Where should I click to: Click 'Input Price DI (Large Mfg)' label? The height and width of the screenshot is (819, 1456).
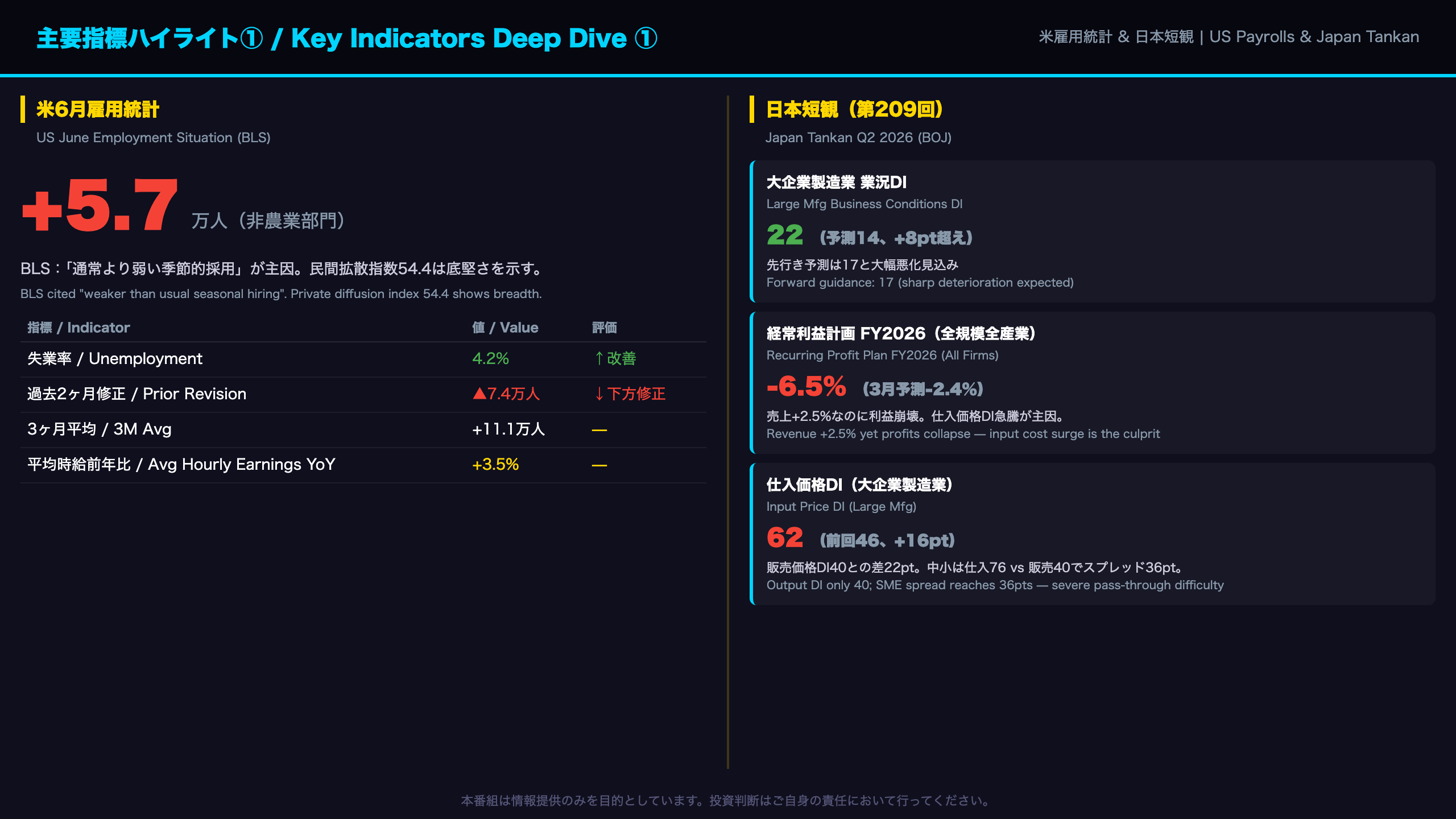pyautogui.click(x=841, y=507)
